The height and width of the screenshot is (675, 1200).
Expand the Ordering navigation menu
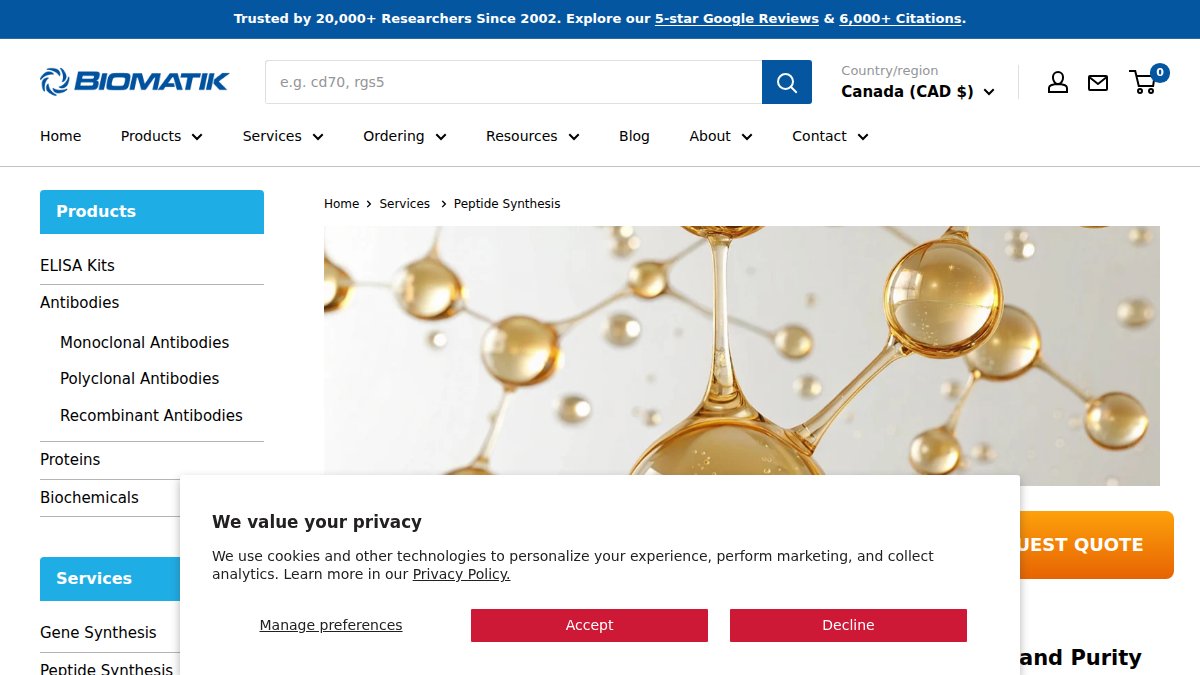[x=405, y=136]
